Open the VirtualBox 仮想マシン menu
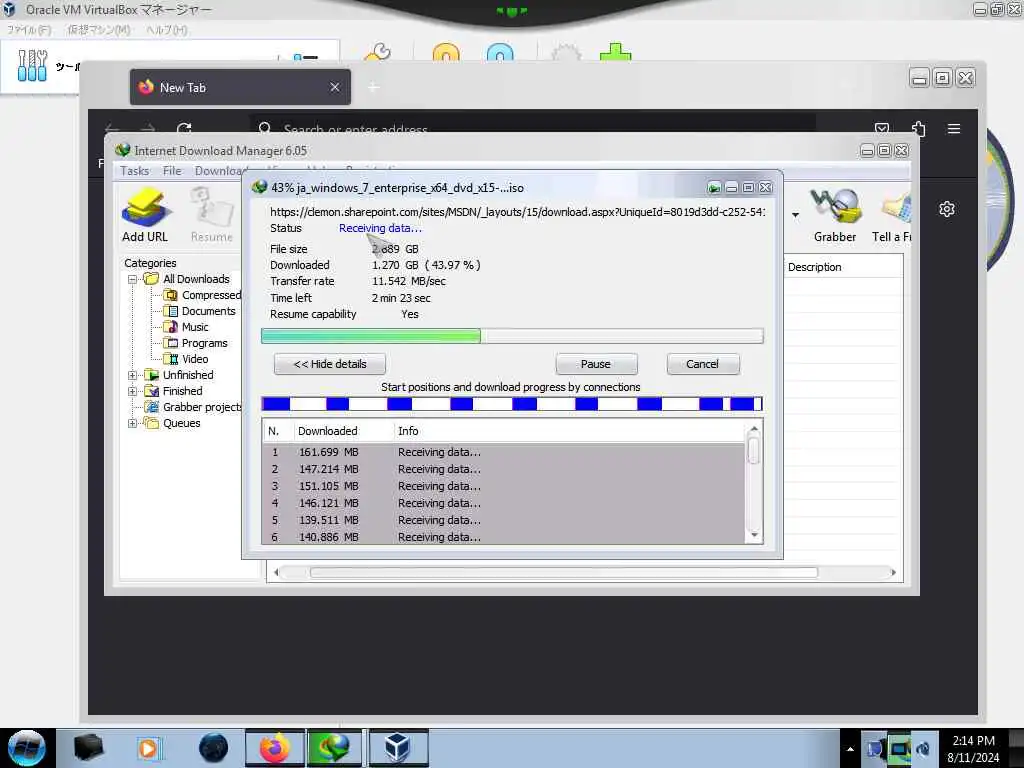The image size is (1024, 768). coord(99,30)
